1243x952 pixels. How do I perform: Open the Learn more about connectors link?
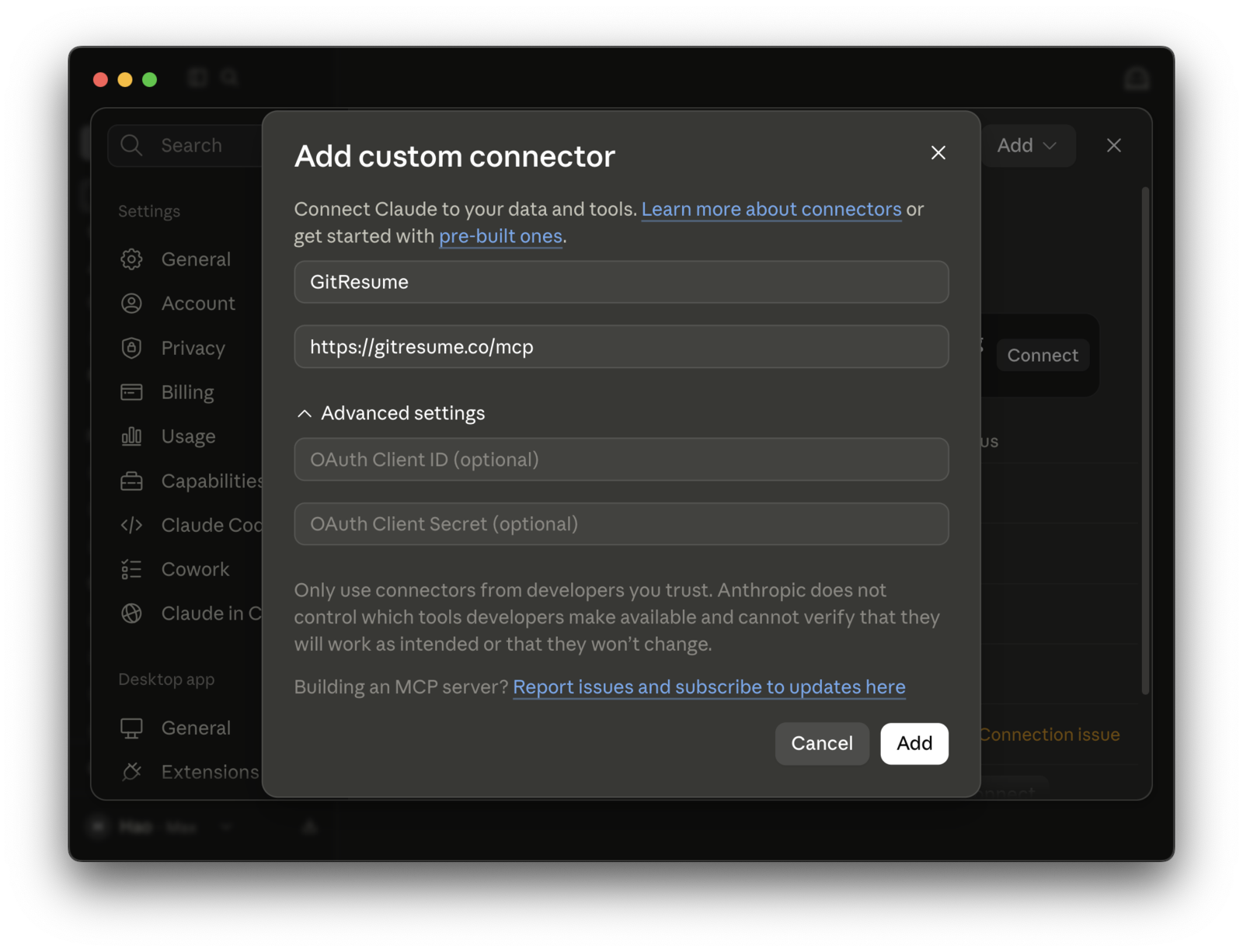coord(771,209)
